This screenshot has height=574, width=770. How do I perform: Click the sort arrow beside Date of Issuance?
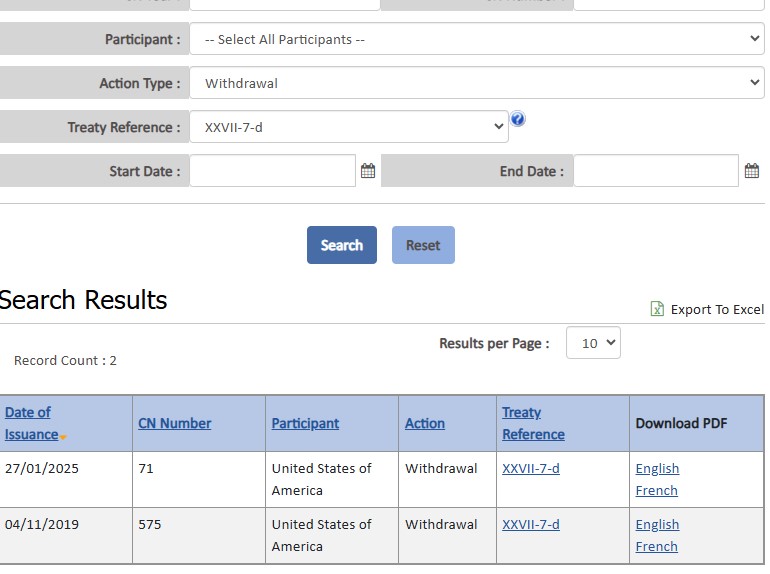[63, 437]
